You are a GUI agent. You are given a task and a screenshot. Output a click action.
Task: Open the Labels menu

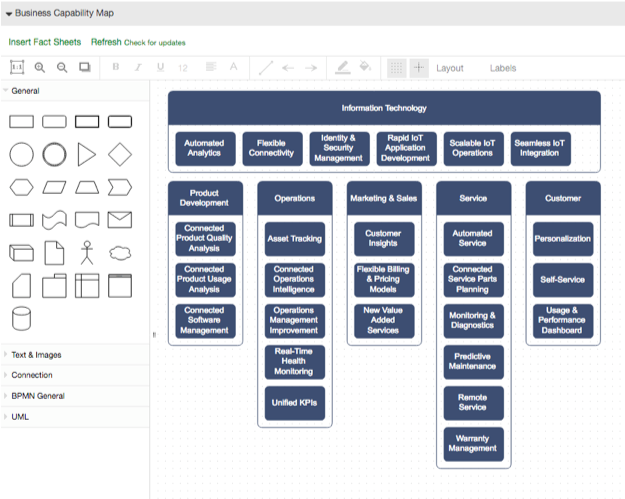tap(503, 68)
